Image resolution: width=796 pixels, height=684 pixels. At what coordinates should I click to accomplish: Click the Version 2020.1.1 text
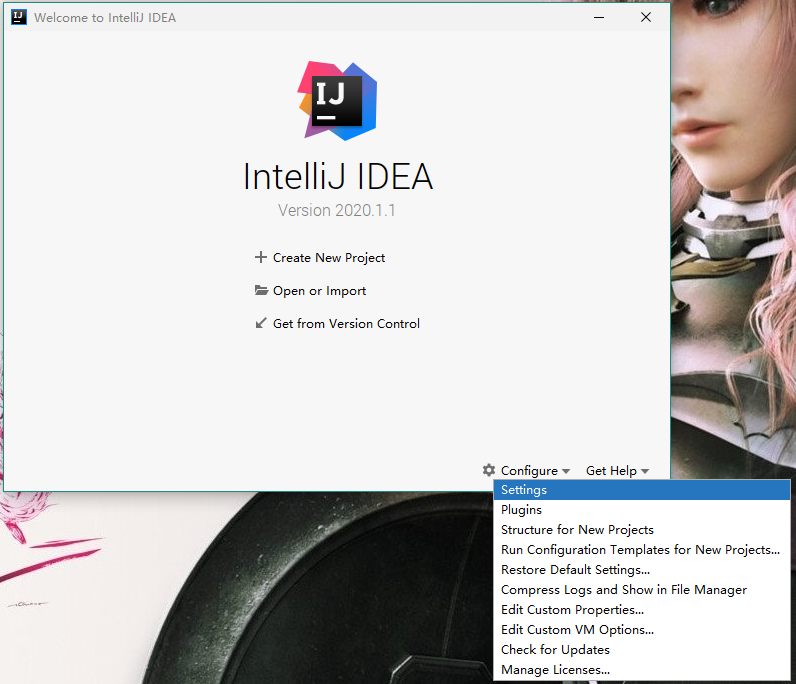(x=337, y=210)
